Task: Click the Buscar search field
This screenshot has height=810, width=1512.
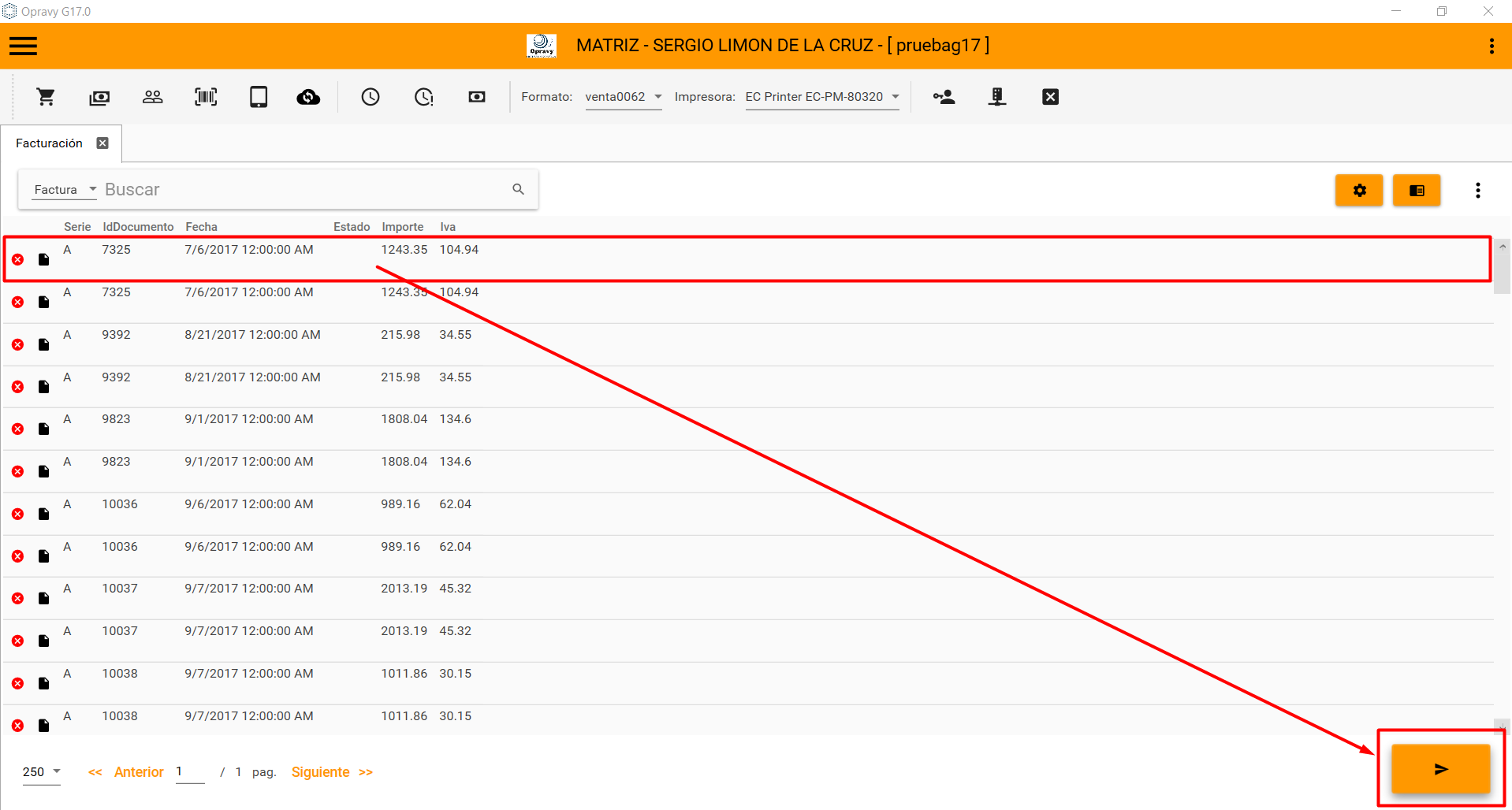Action: 306,190
